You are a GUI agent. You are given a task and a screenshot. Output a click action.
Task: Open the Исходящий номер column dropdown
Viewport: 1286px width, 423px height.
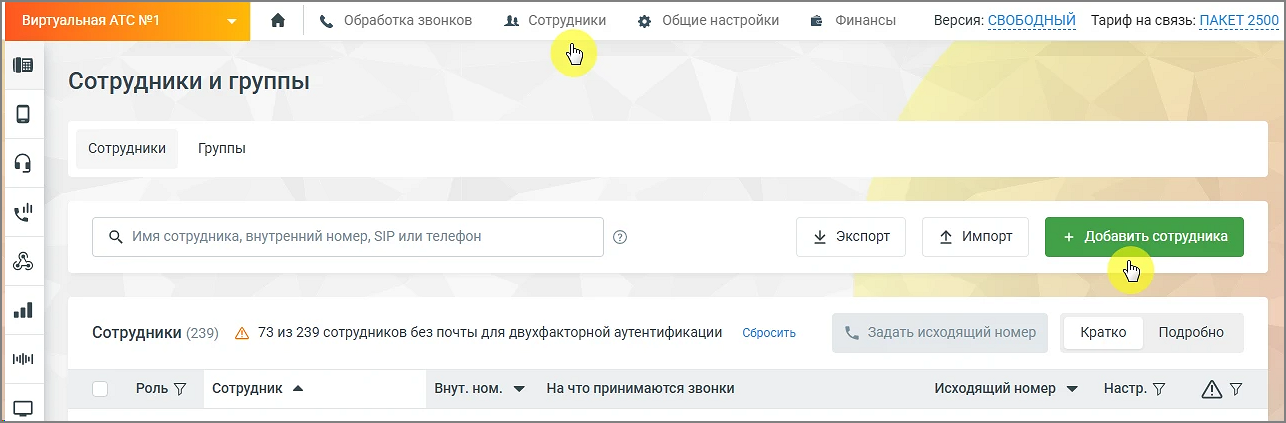click(x=1072, y=389)
